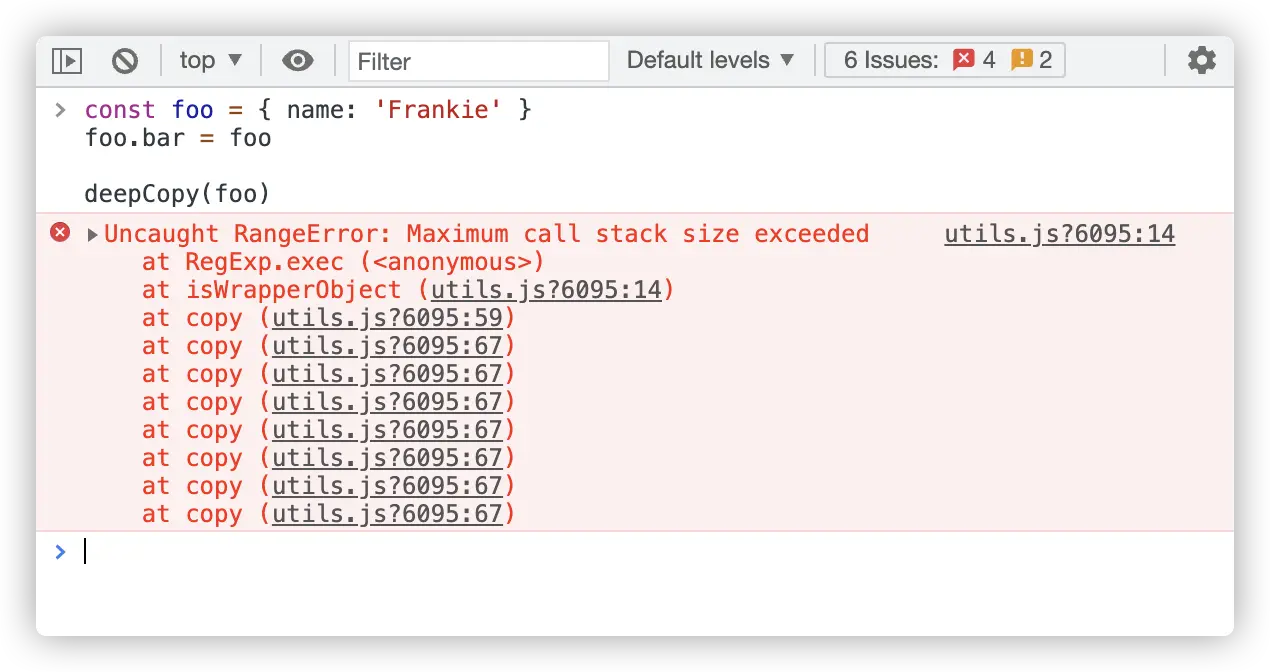
Task: Click the Filter input field
Action: tap(479, 61)
